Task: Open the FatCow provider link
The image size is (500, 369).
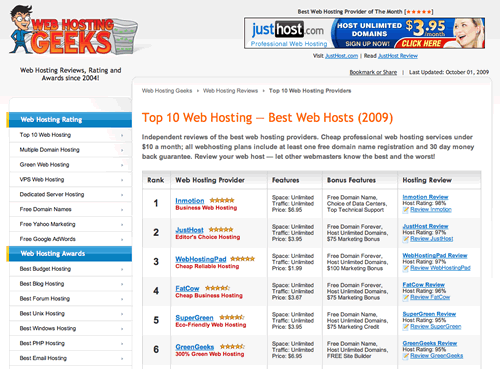Action: click(187, 288)
